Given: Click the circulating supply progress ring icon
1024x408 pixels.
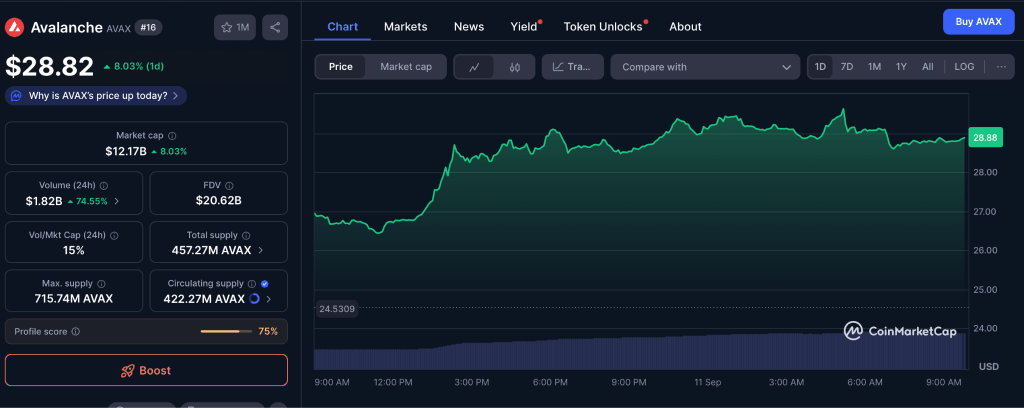Looking at the screenshot, I should coord(255,299).
